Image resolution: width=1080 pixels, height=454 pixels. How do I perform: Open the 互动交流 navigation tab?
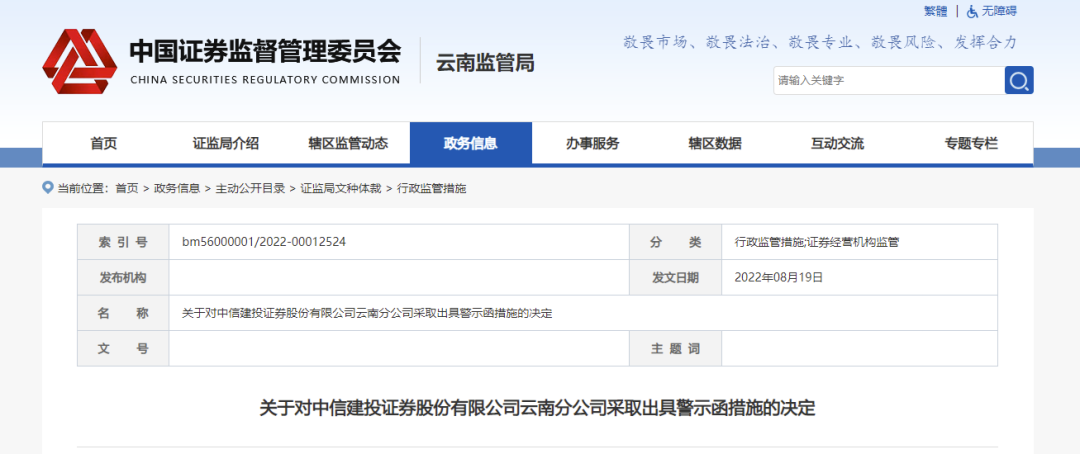pyautogui.click(x=837, y=143)
